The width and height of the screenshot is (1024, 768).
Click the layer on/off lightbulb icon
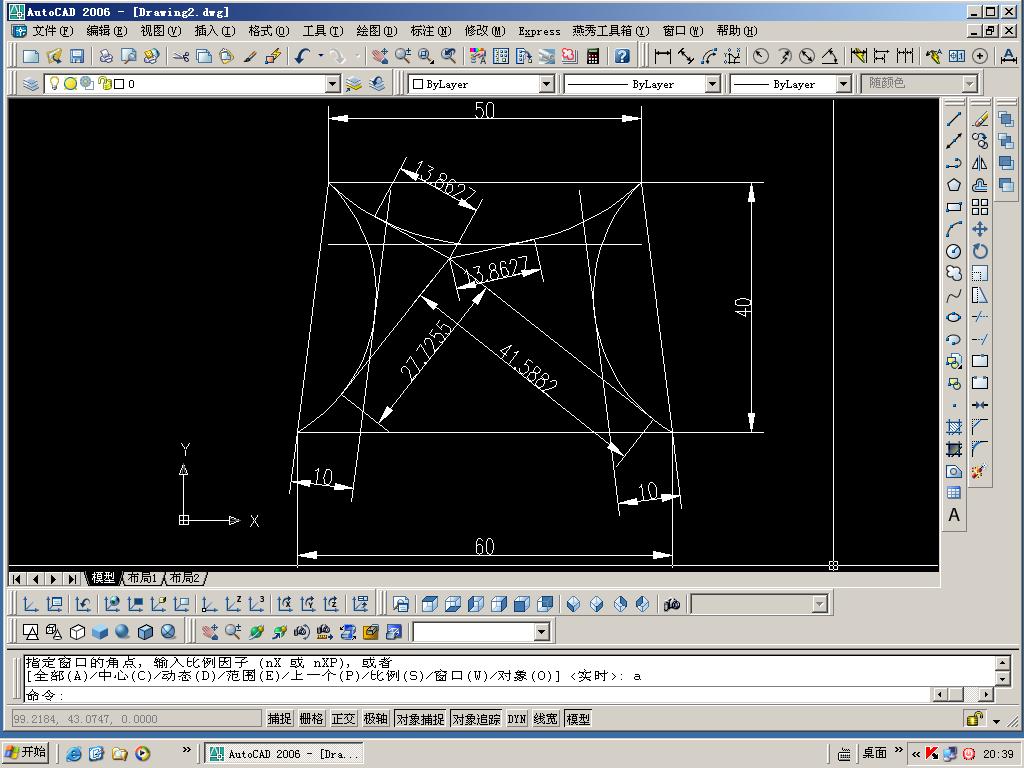54,84
